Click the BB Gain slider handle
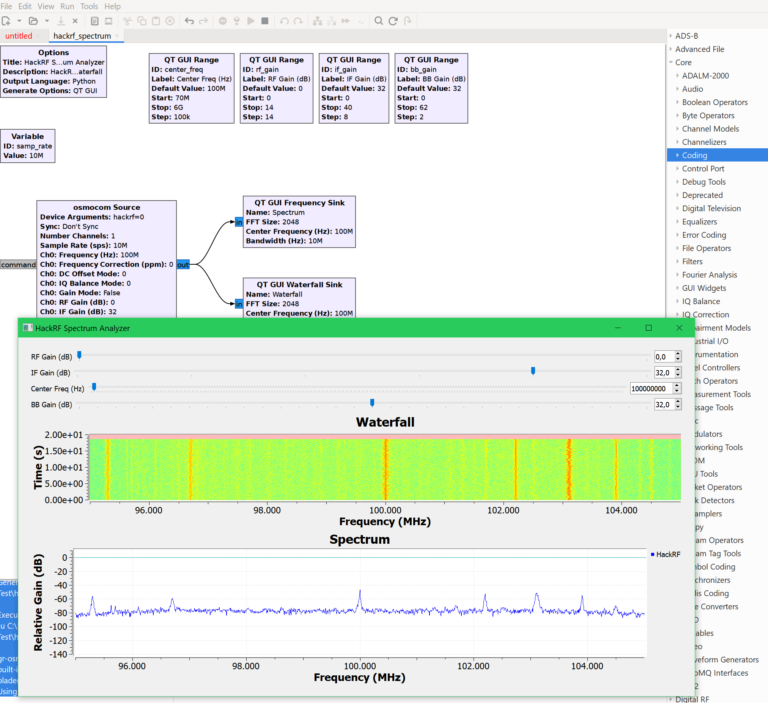The image size is (768, 703). click(372, 403)
